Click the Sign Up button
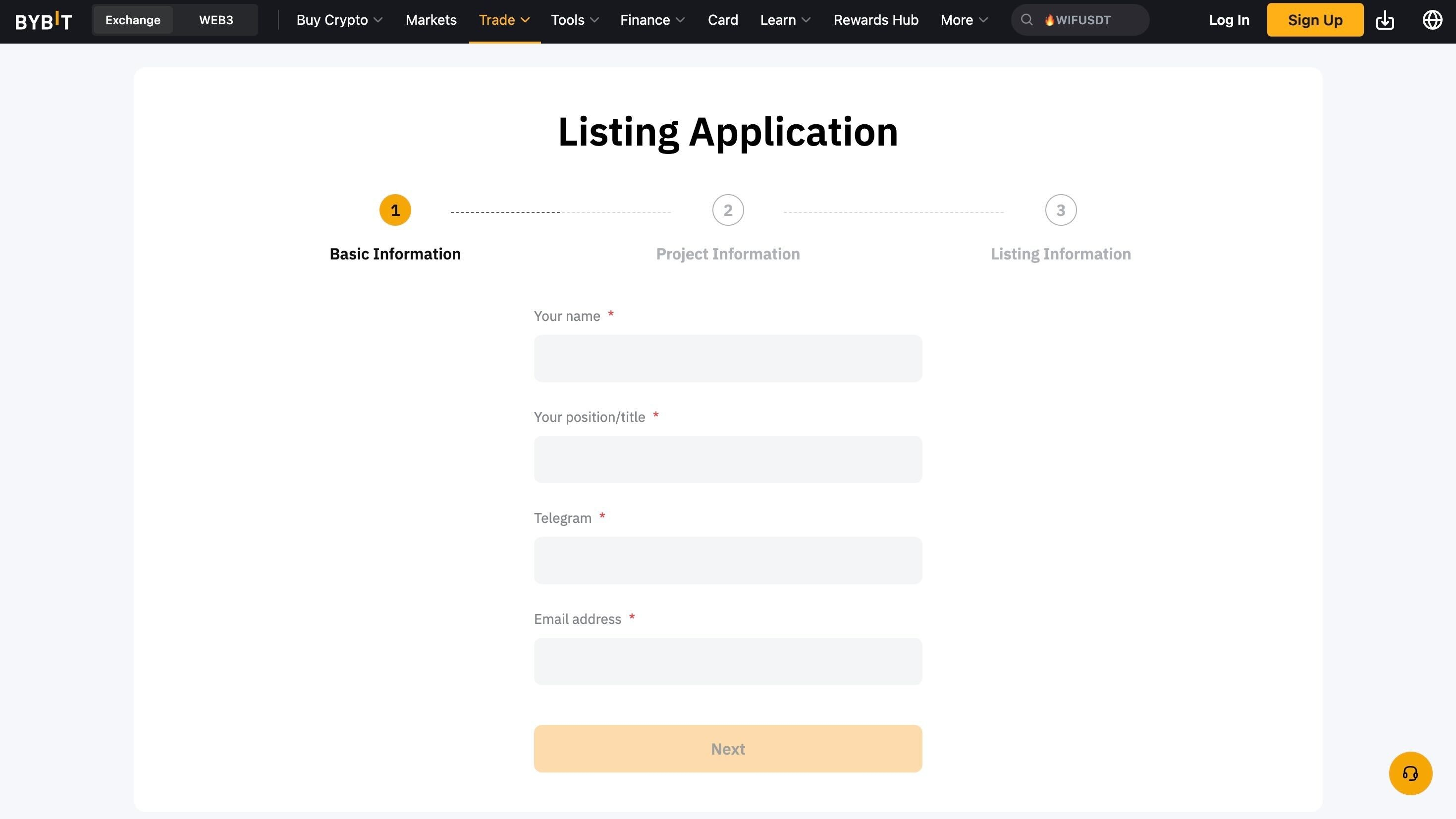The width and height of the screenshot is (1456, 819). pyautogui.click(x=1315, y=20)
